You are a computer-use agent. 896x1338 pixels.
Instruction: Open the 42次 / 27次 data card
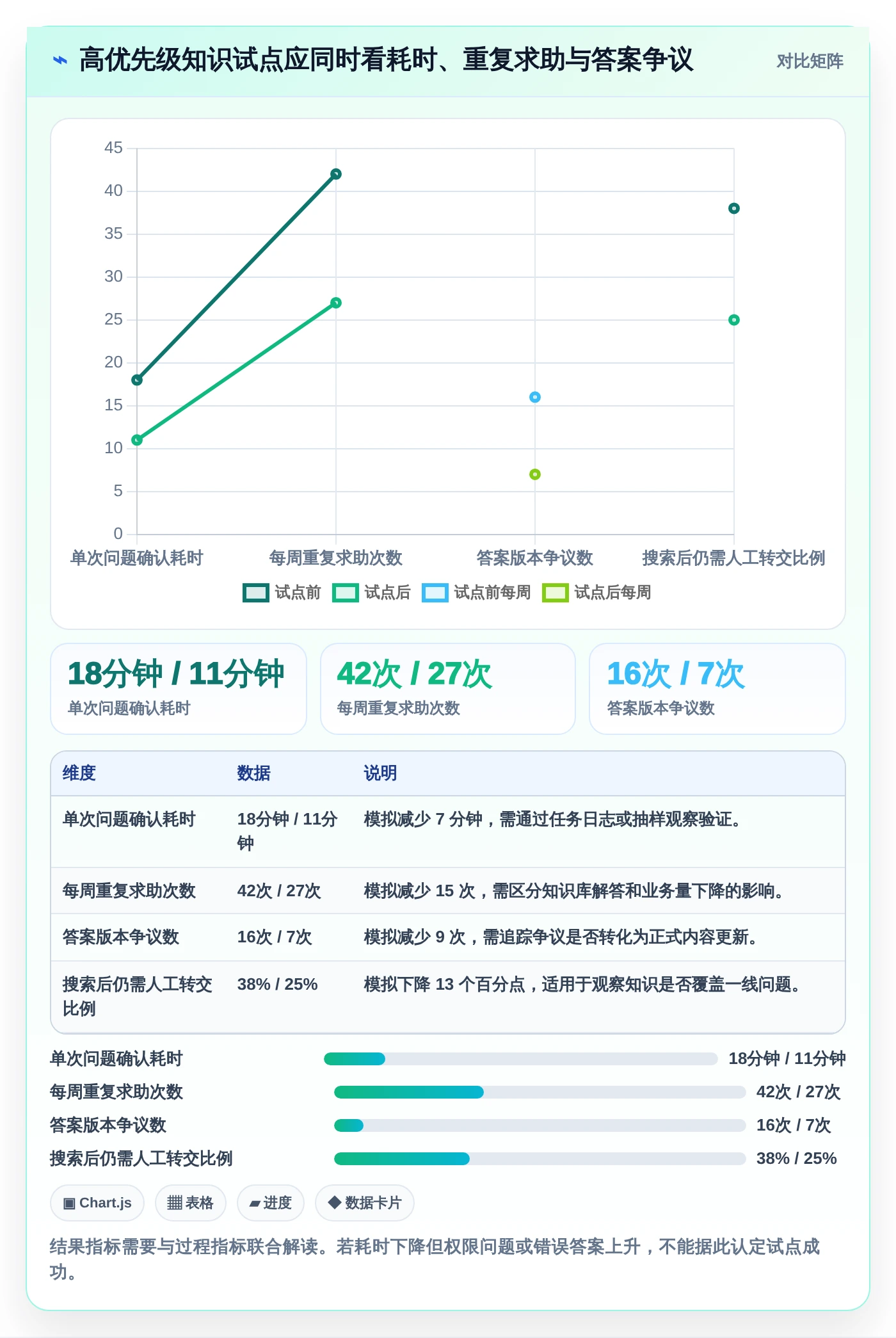coord(448,689)
